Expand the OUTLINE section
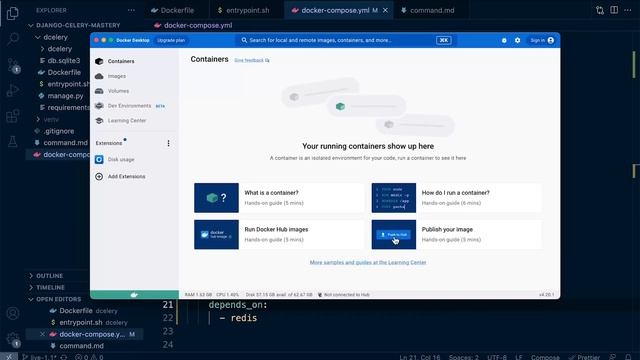The width and height of the screenshot is (640, 360). coord(49,276)
